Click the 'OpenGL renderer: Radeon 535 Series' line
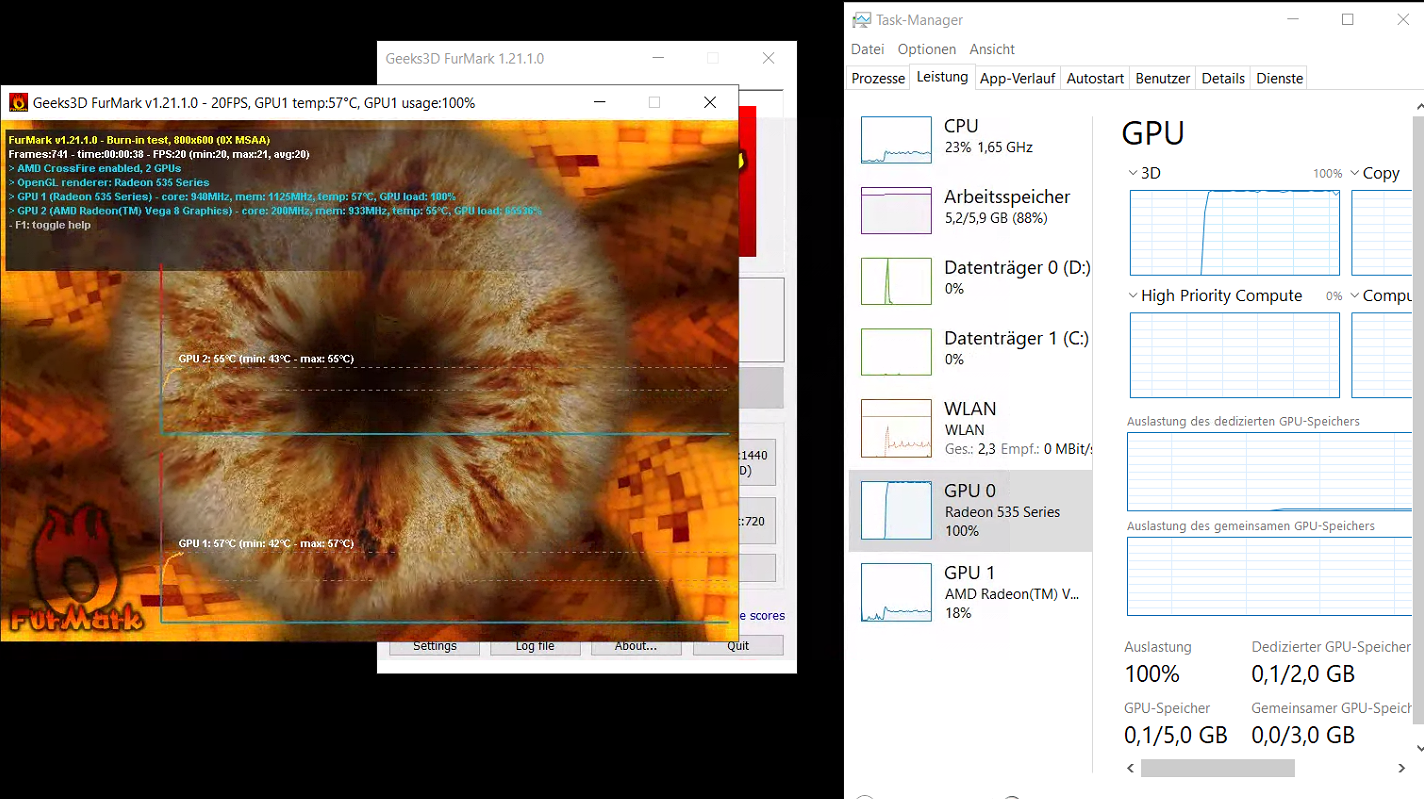The width and height of the screenshot is (1424, 799). [109, 183]
